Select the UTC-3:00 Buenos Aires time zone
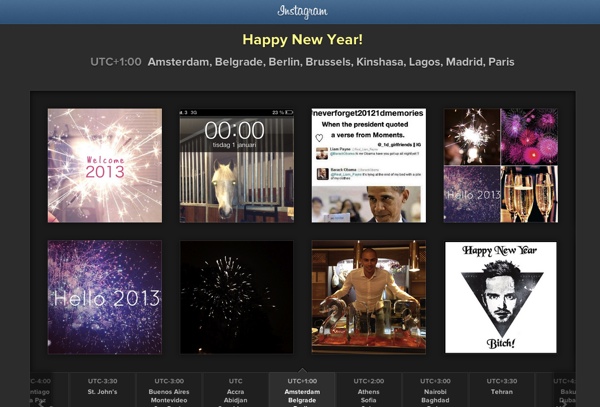This screenshot has width=600, height=407. (x=169, y=389)
